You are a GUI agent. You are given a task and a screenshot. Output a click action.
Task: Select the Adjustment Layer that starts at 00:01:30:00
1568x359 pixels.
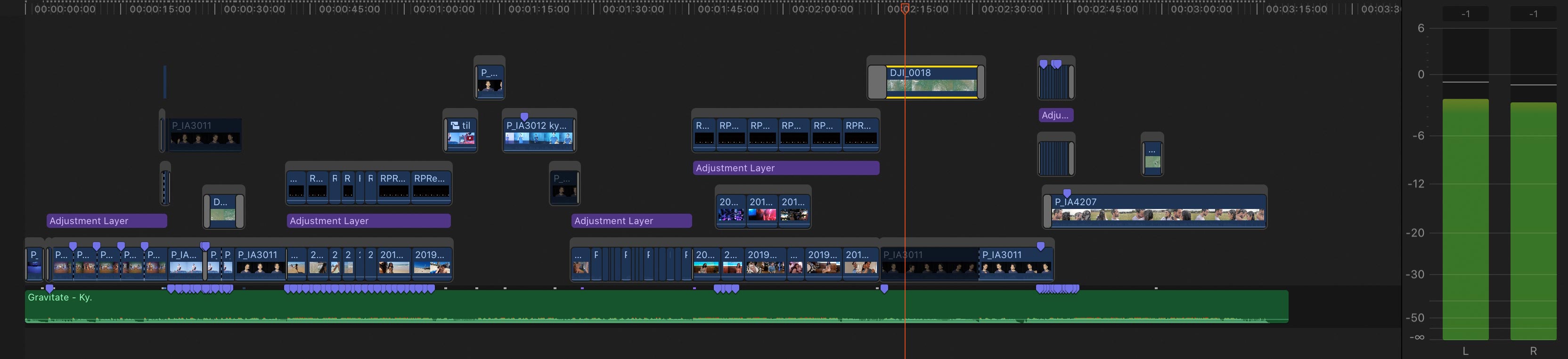point(632,221)
